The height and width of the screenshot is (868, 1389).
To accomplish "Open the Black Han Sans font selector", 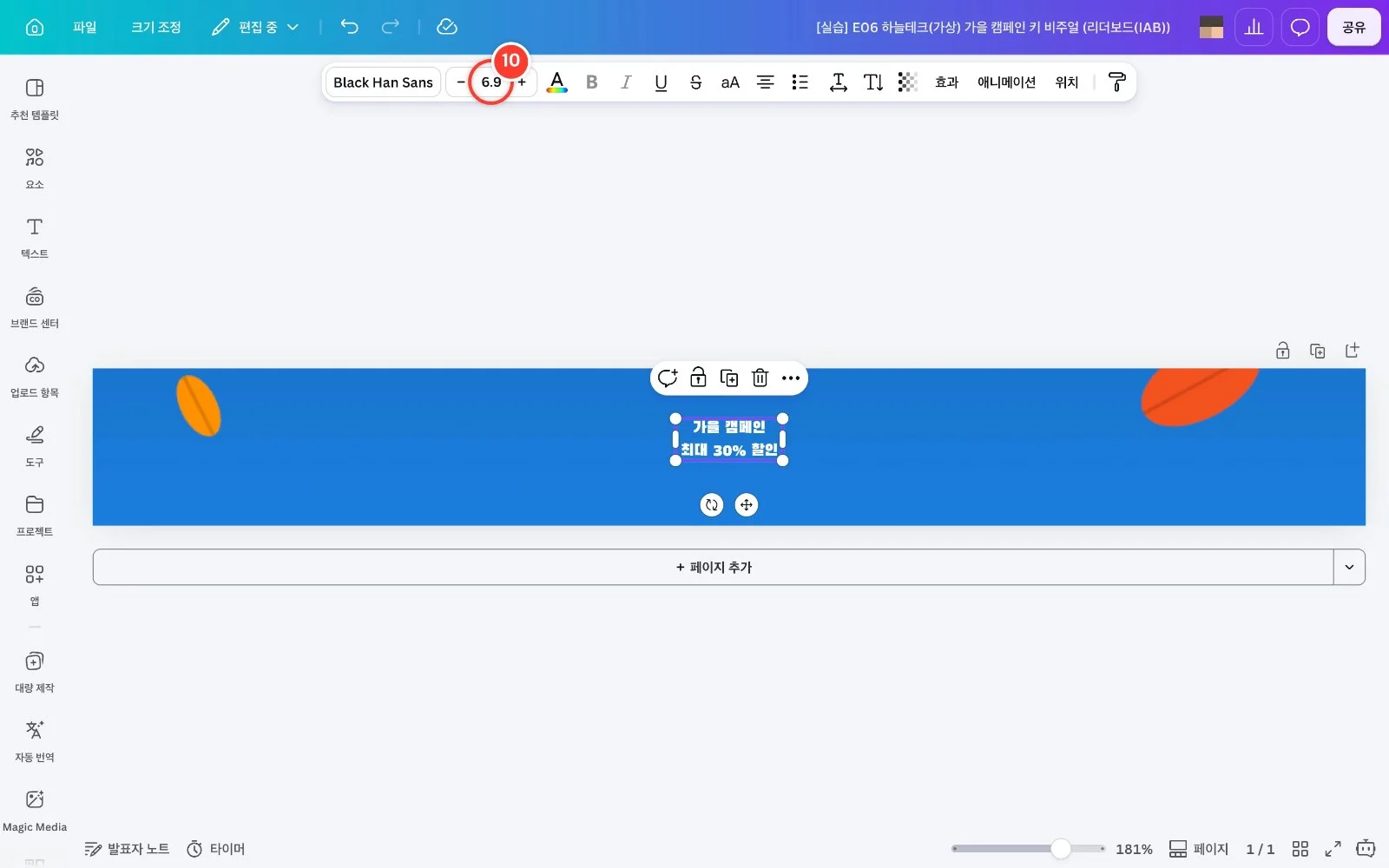I will (383, 82).
